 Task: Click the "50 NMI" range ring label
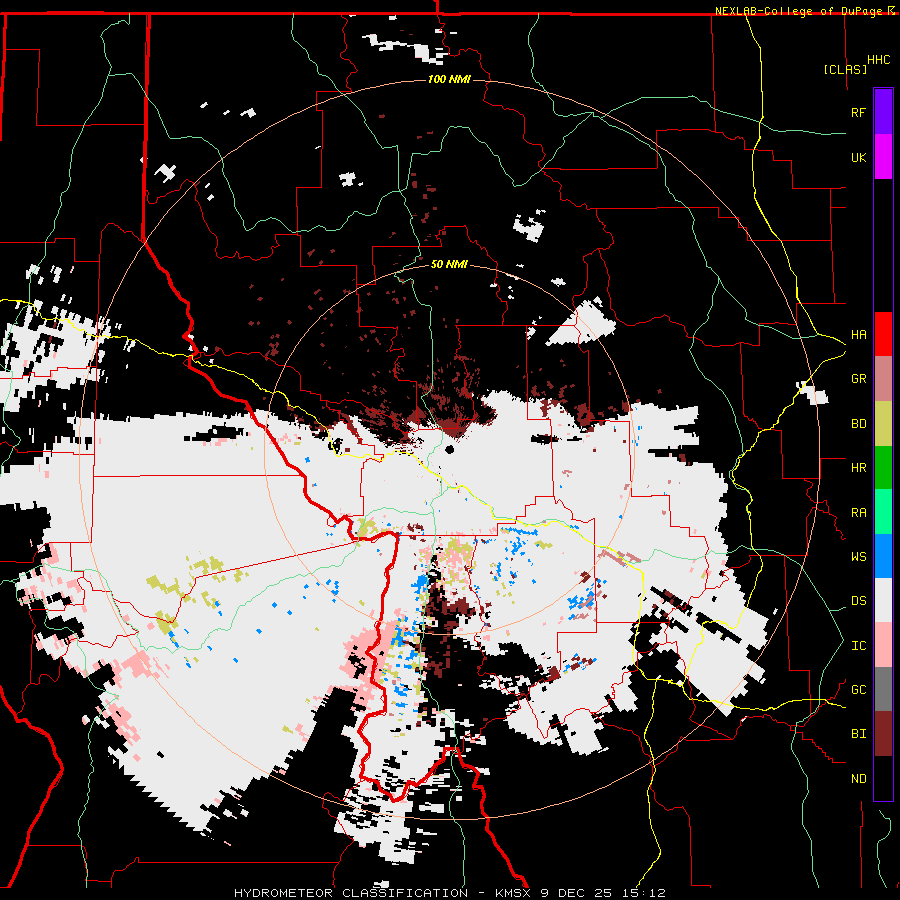449,264
